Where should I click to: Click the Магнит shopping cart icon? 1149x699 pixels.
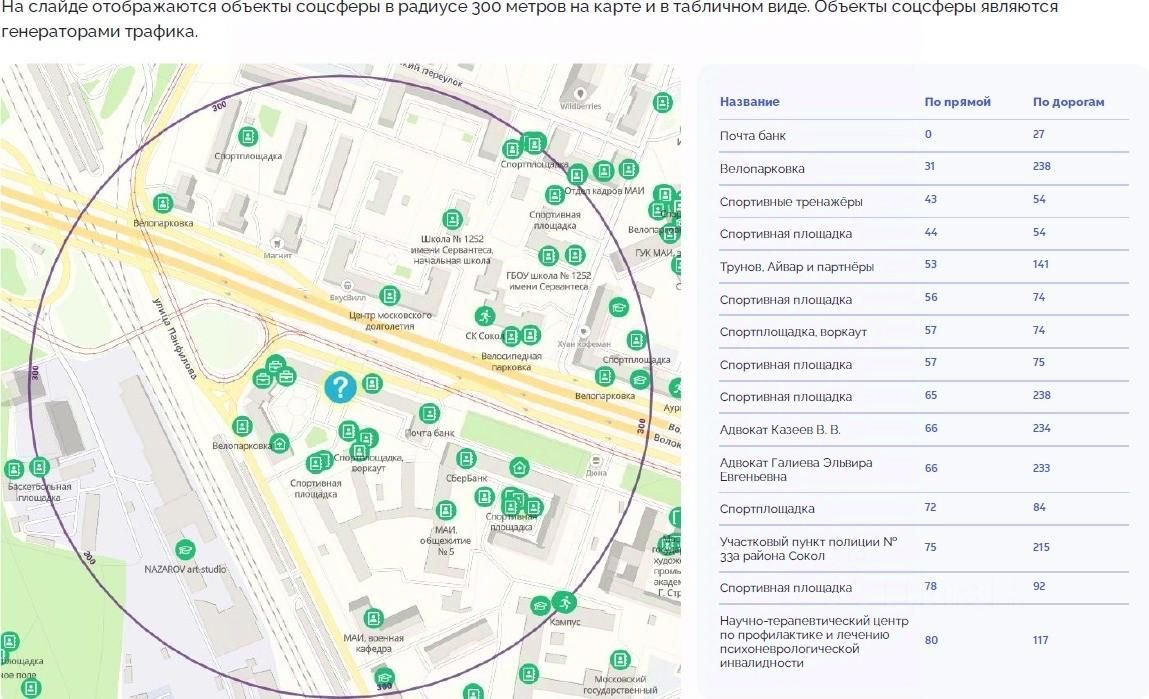point(276,243)
